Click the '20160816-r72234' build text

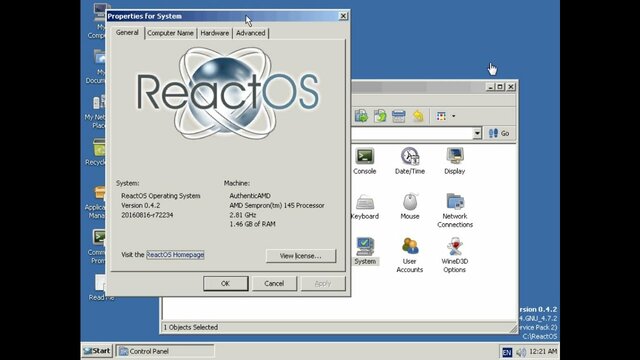click(147, 215)
